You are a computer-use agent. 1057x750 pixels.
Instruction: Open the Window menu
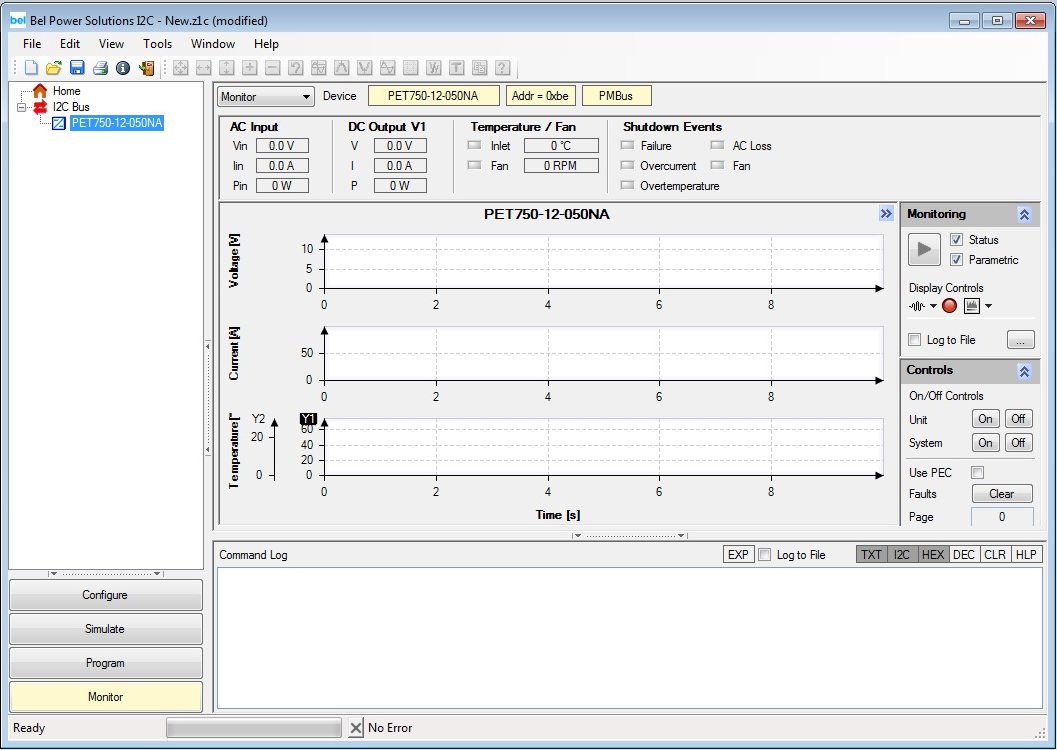point(213,44)
